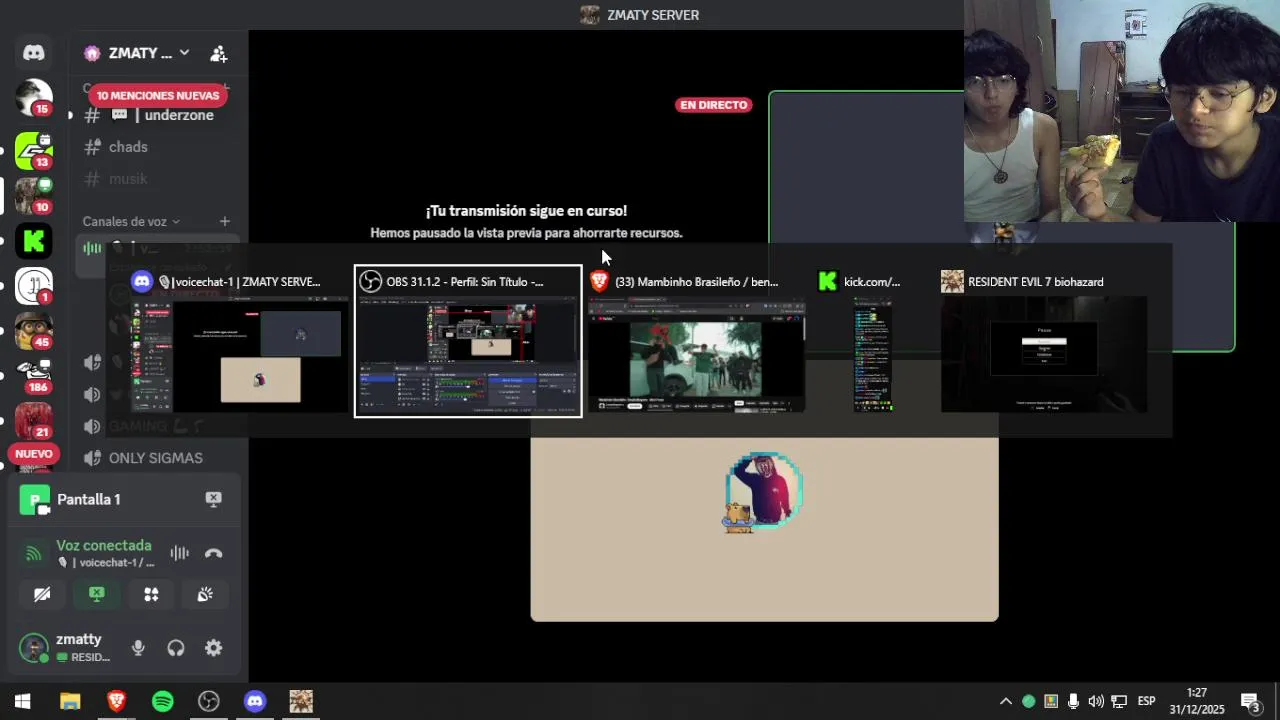Open Brave browser from taskbar

pos(116,701)
